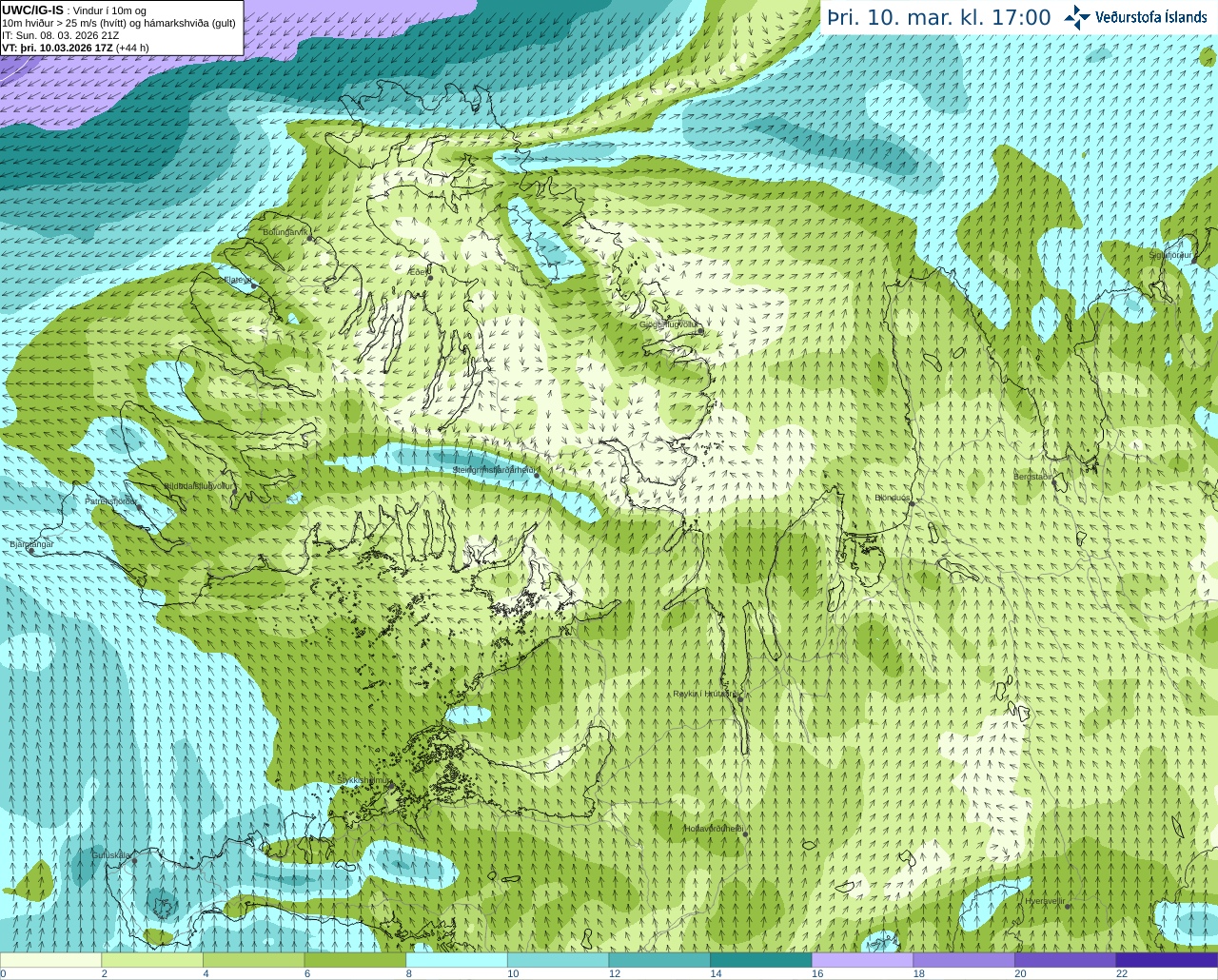Click the 'IT: Sun. 08. 03. 2026 21Z' line
Viewport: 1218px width, 980px height.
pyautogui.click(x=60, y=34)
